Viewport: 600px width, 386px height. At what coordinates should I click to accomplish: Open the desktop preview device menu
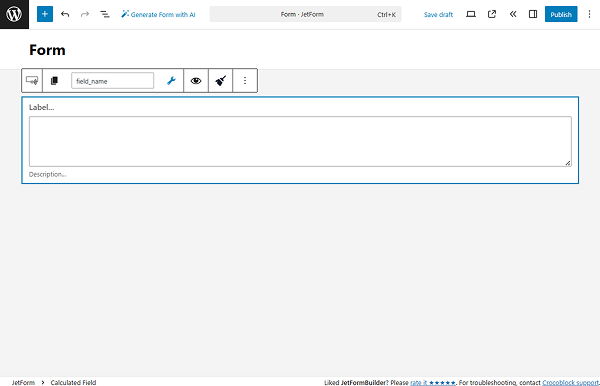coord(471,14)
